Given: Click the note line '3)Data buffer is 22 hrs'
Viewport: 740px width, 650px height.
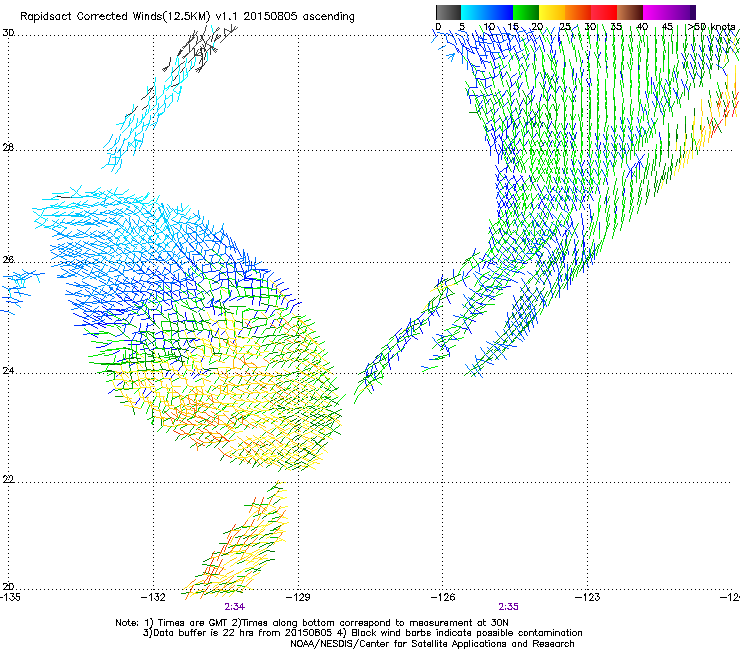Looking at the screenshot, I should (362, 633).
